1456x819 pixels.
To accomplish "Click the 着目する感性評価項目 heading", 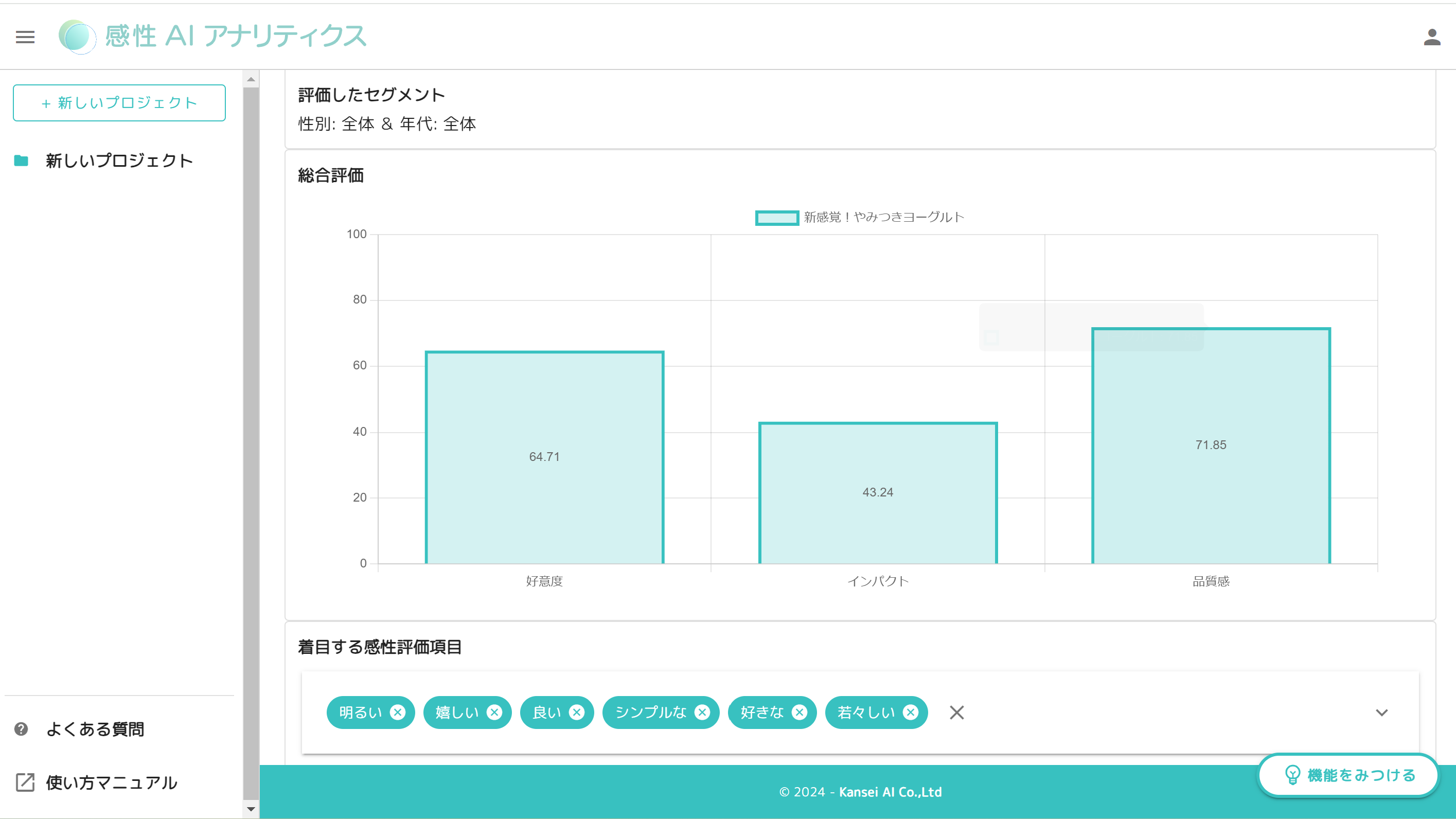I will click(x=380, y=647).
